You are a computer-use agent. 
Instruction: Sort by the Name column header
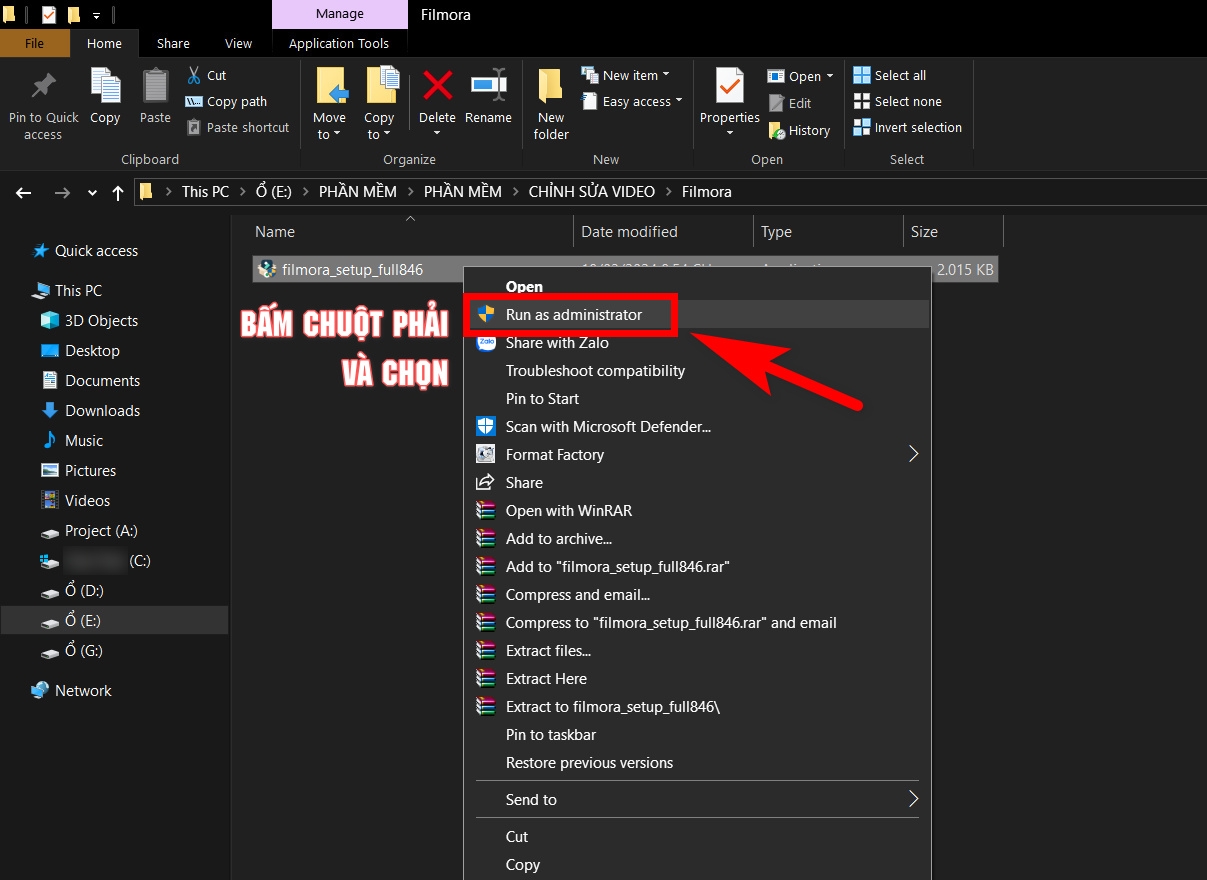pos(275,231)
